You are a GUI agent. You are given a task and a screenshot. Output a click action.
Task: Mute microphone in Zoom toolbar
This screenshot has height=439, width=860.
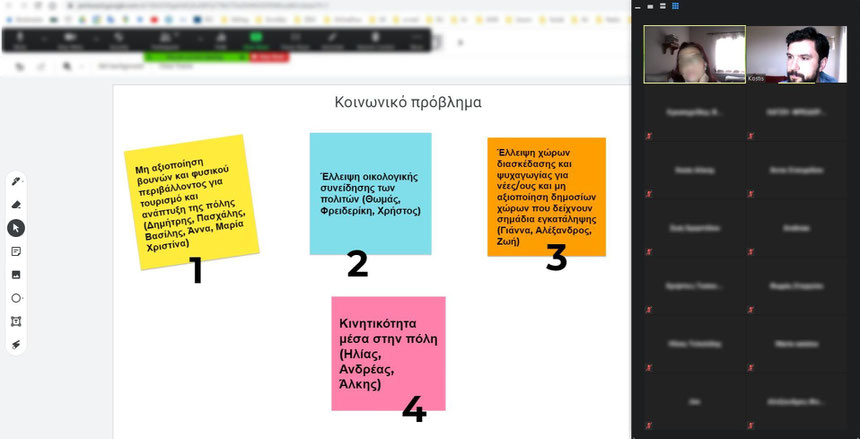[x=22, y=40]
